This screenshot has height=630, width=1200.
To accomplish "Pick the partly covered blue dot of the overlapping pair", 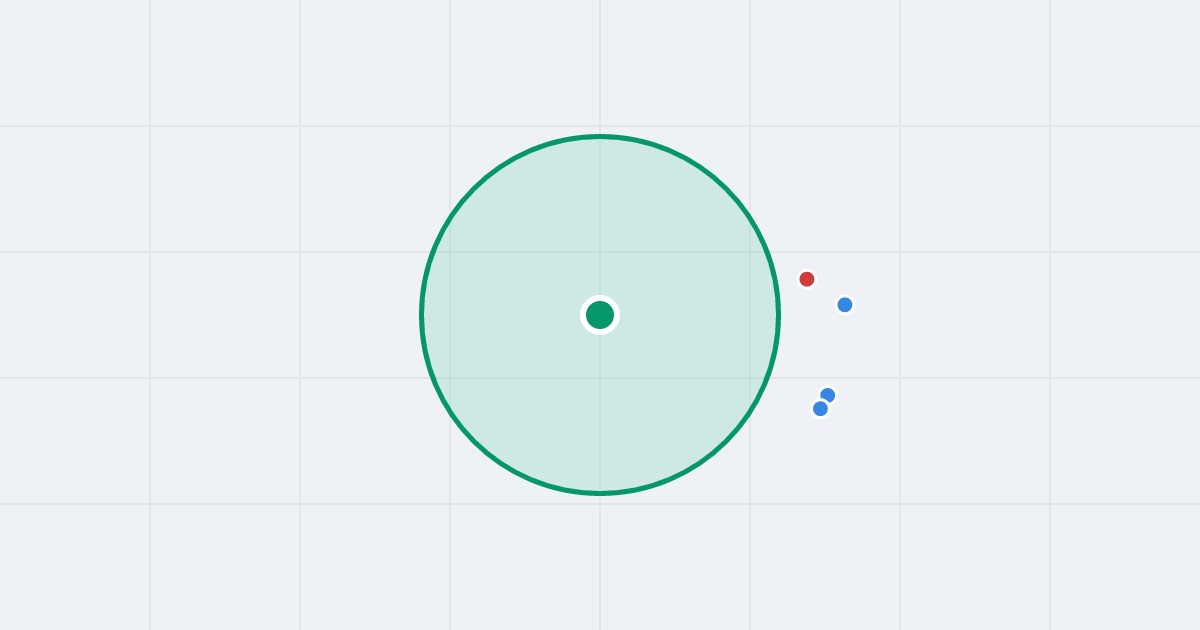I will tap(828, 395).
